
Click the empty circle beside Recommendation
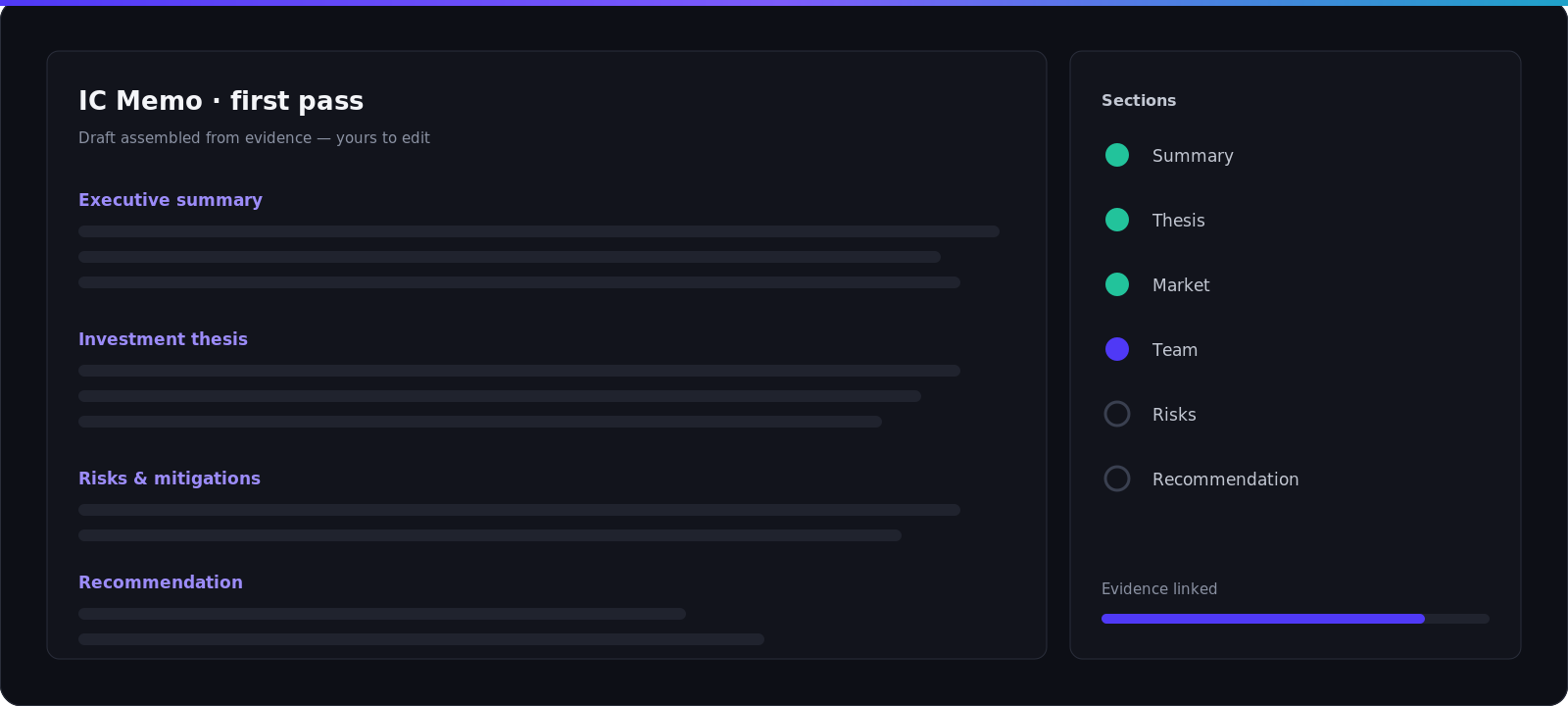click(x=1117, y=479)
